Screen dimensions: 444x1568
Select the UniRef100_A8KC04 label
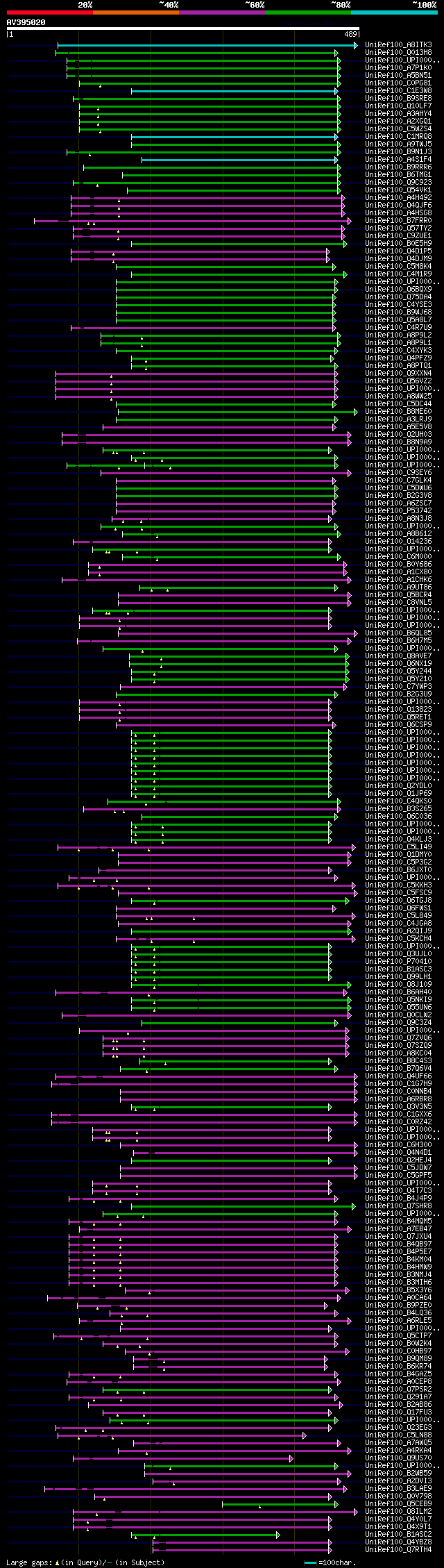398,1053
